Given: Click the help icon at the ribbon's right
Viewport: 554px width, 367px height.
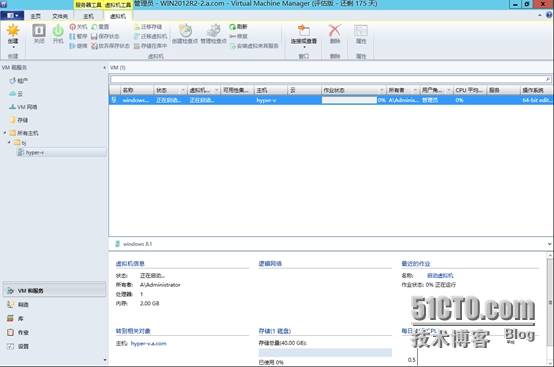Looking at the screenshot, I should click(549, 15).
